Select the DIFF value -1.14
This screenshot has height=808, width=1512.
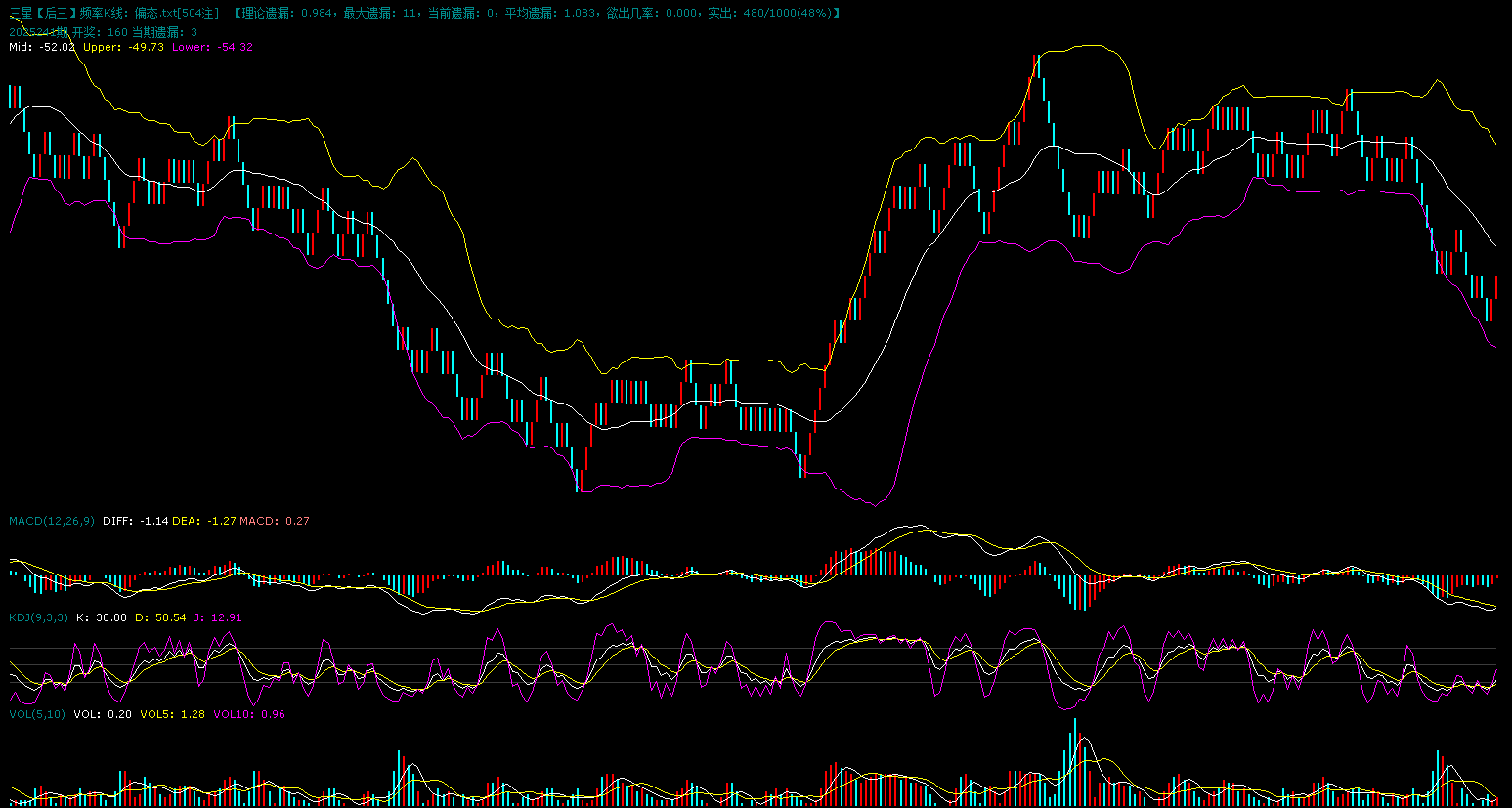point(136,521)
